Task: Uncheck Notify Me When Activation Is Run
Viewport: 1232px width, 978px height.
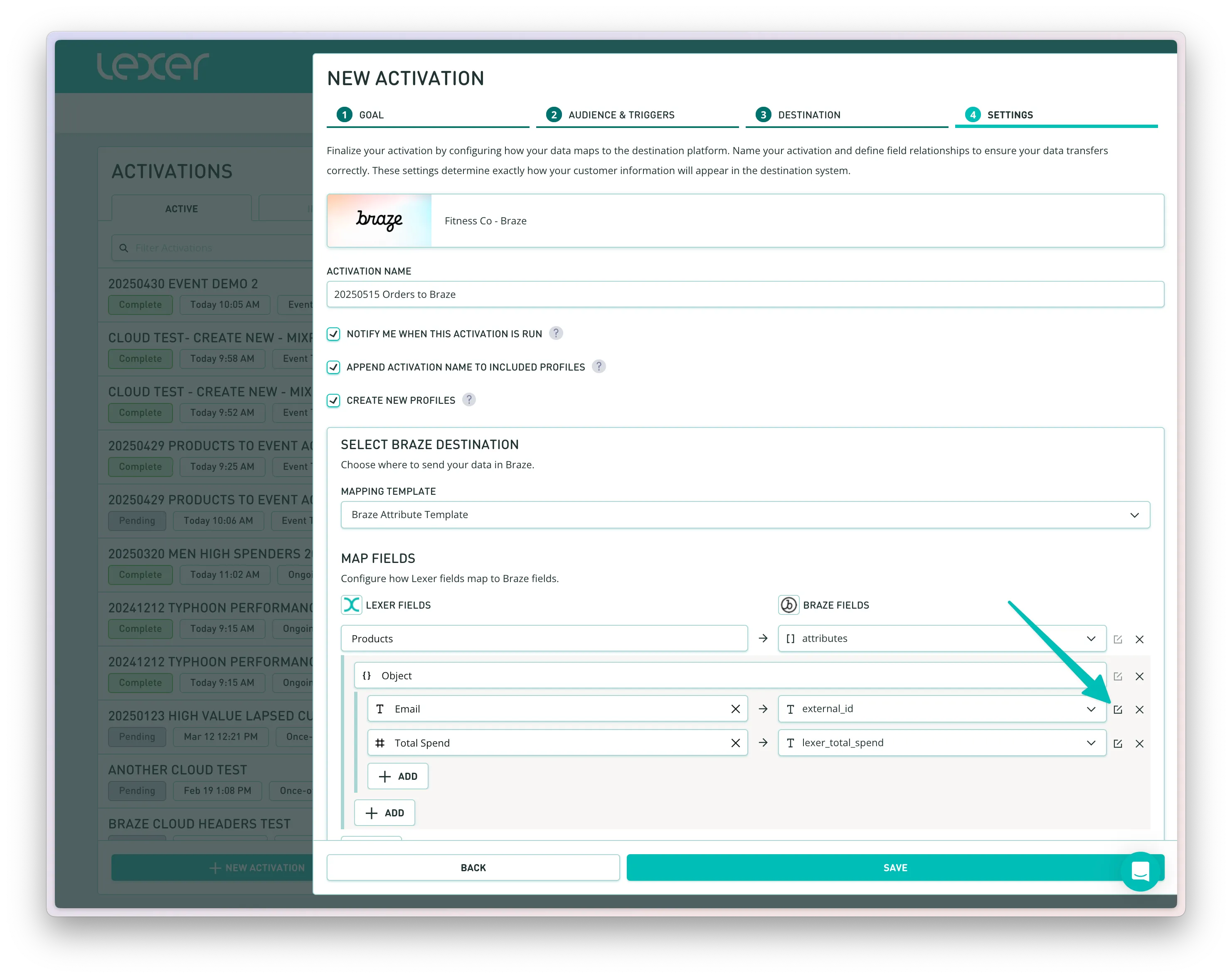Action: click(x=334, y=334)
